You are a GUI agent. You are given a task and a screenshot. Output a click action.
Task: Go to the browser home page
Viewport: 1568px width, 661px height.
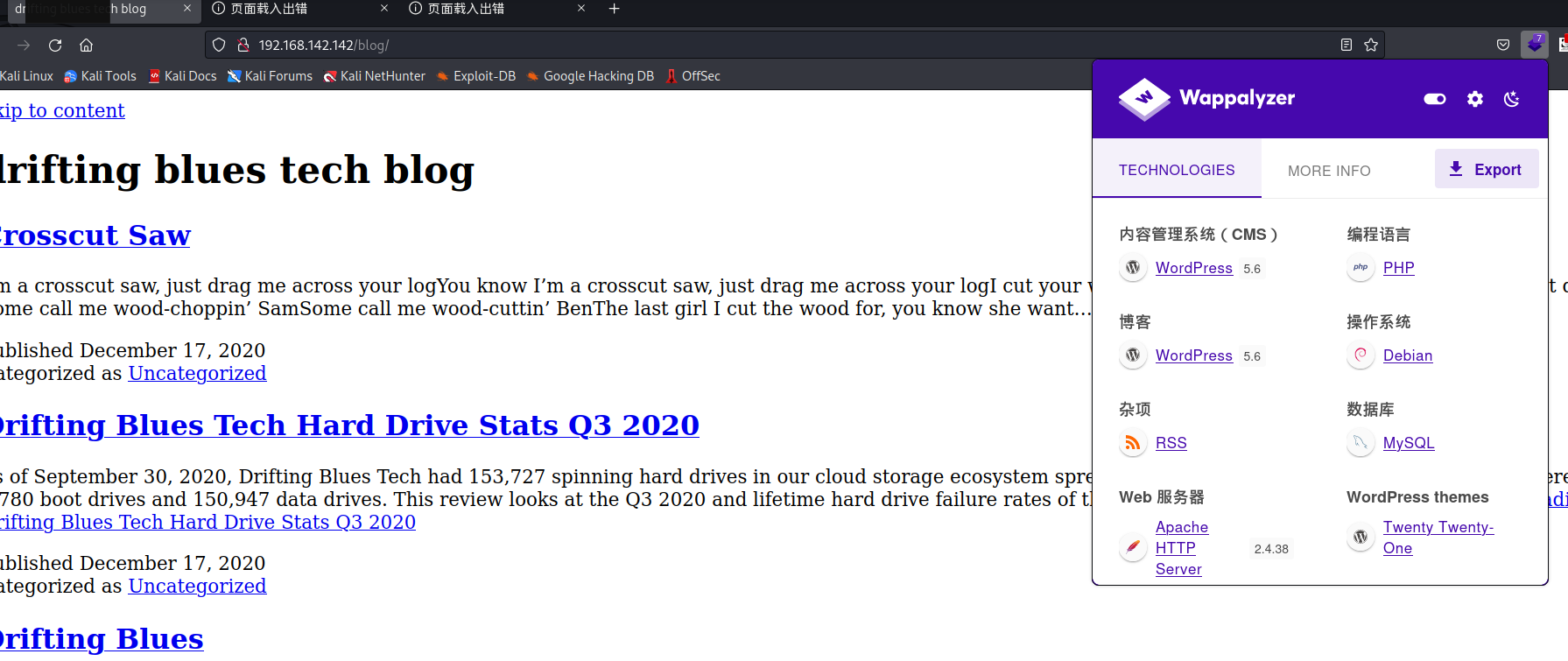coord(86,45)
